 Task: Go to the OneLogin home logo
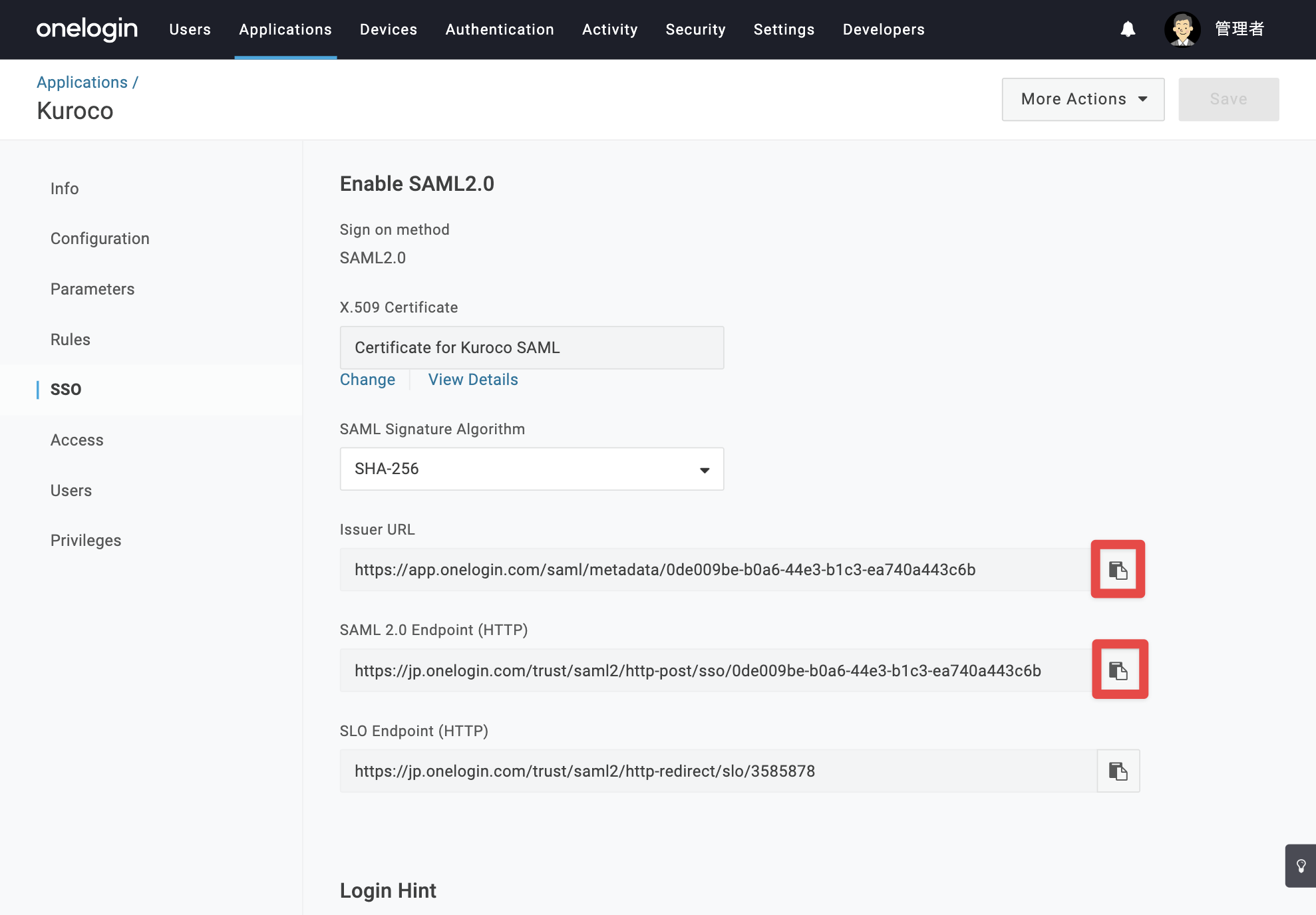point(87,29)
